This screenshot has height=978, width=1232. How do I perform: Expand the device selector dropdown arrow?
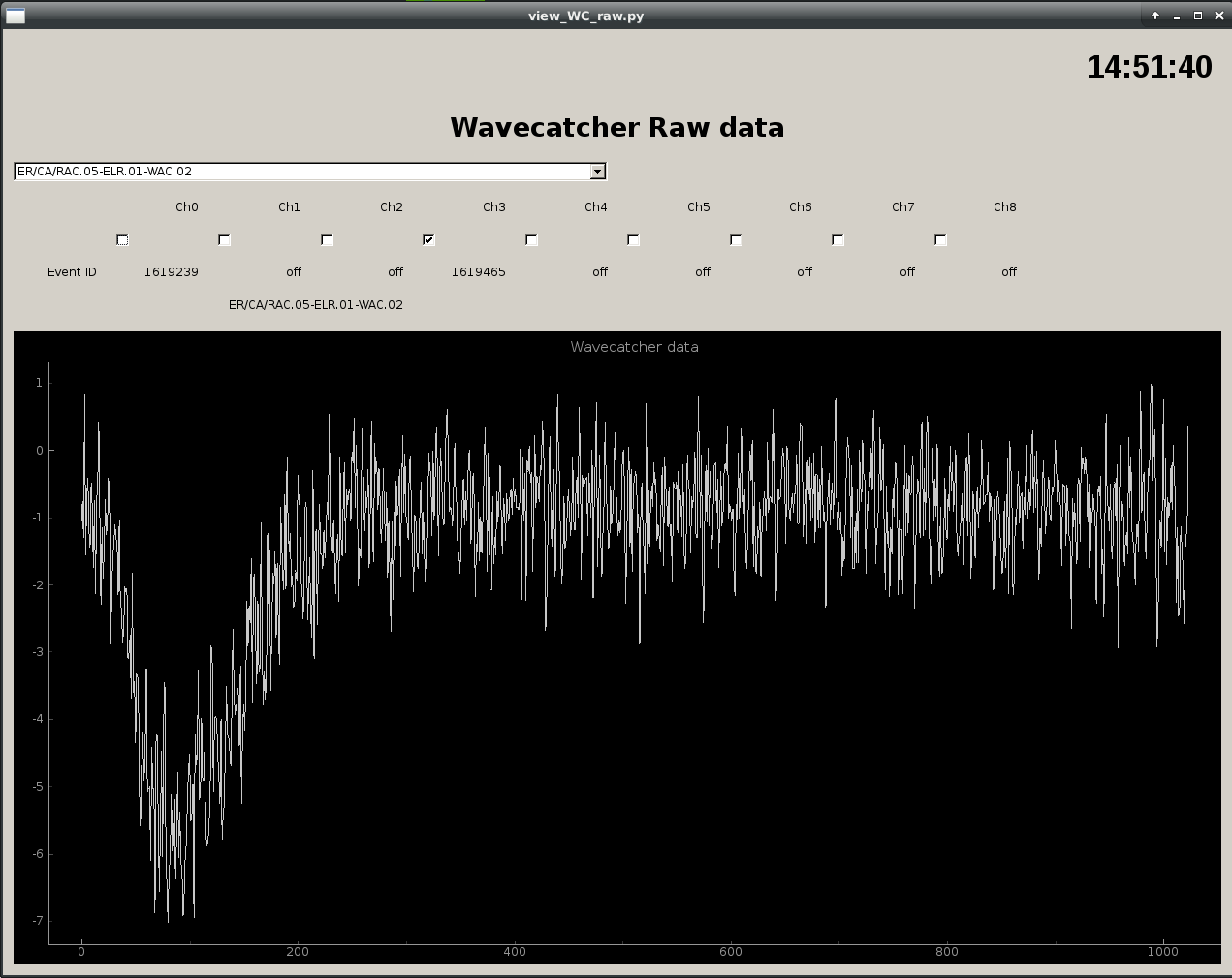597,172
